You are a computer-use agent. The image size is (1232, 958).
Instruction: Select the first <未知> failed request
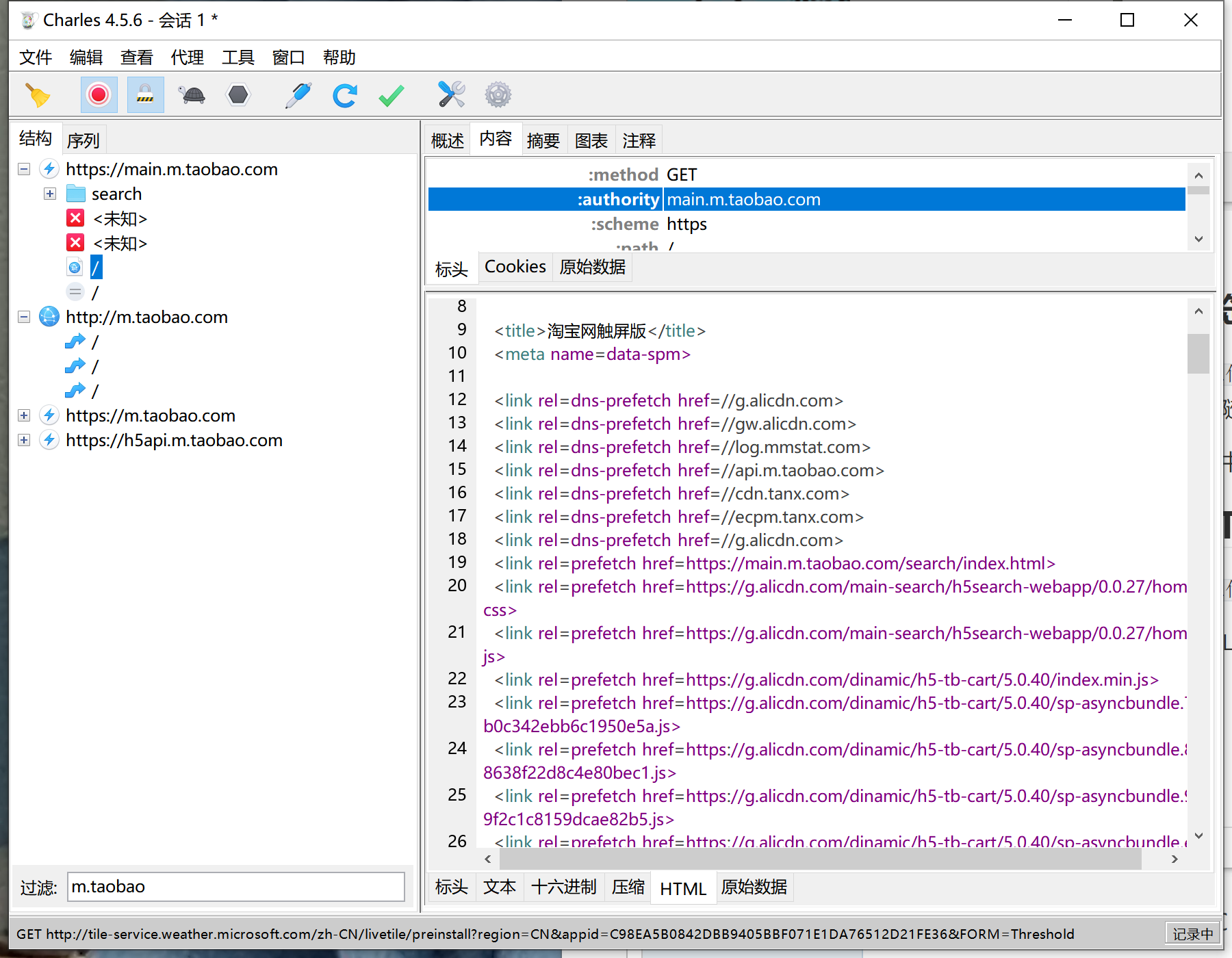click(120, 218)
